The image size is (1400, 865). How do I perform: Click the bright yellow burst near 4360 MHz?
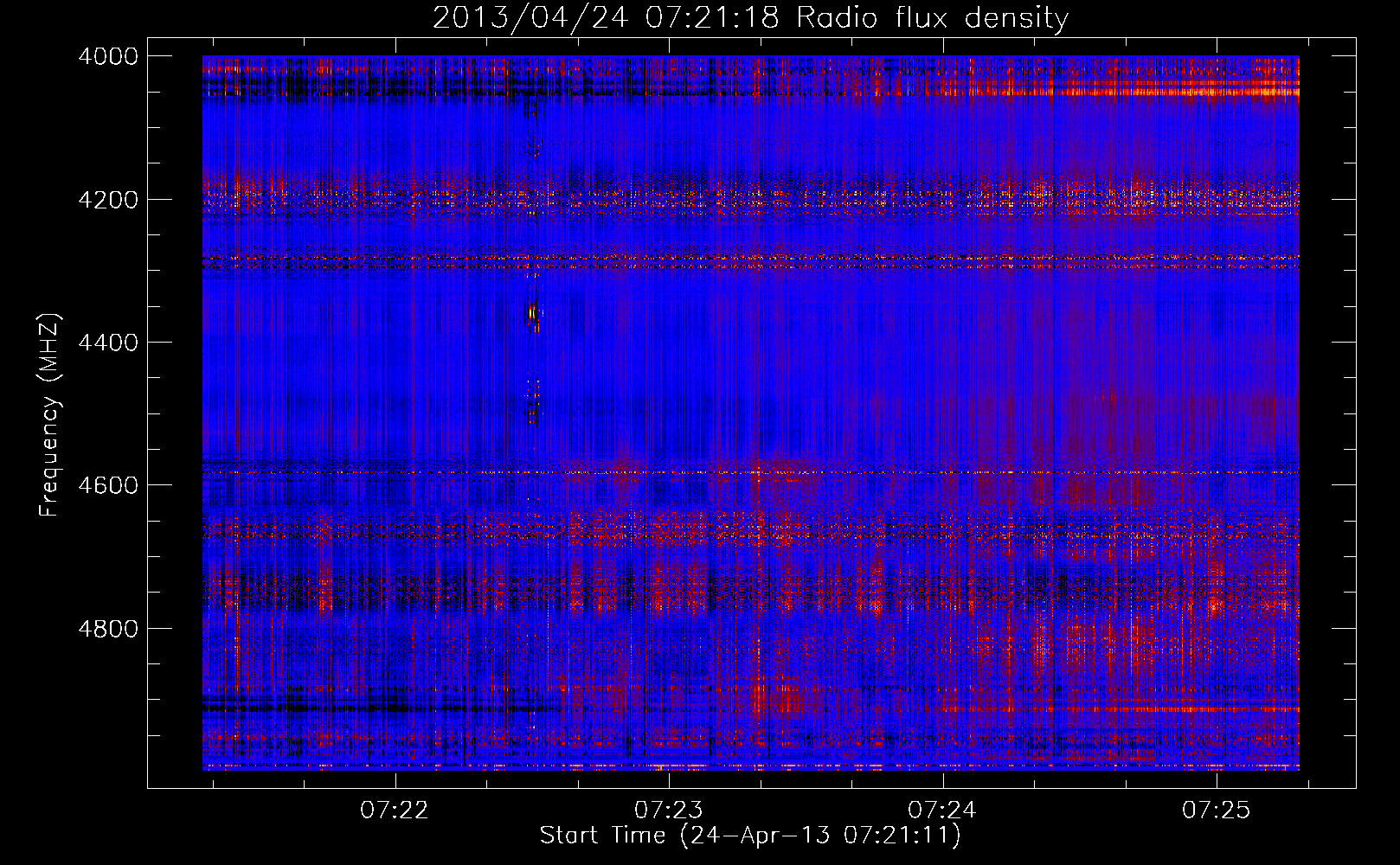tap(532, 313)
